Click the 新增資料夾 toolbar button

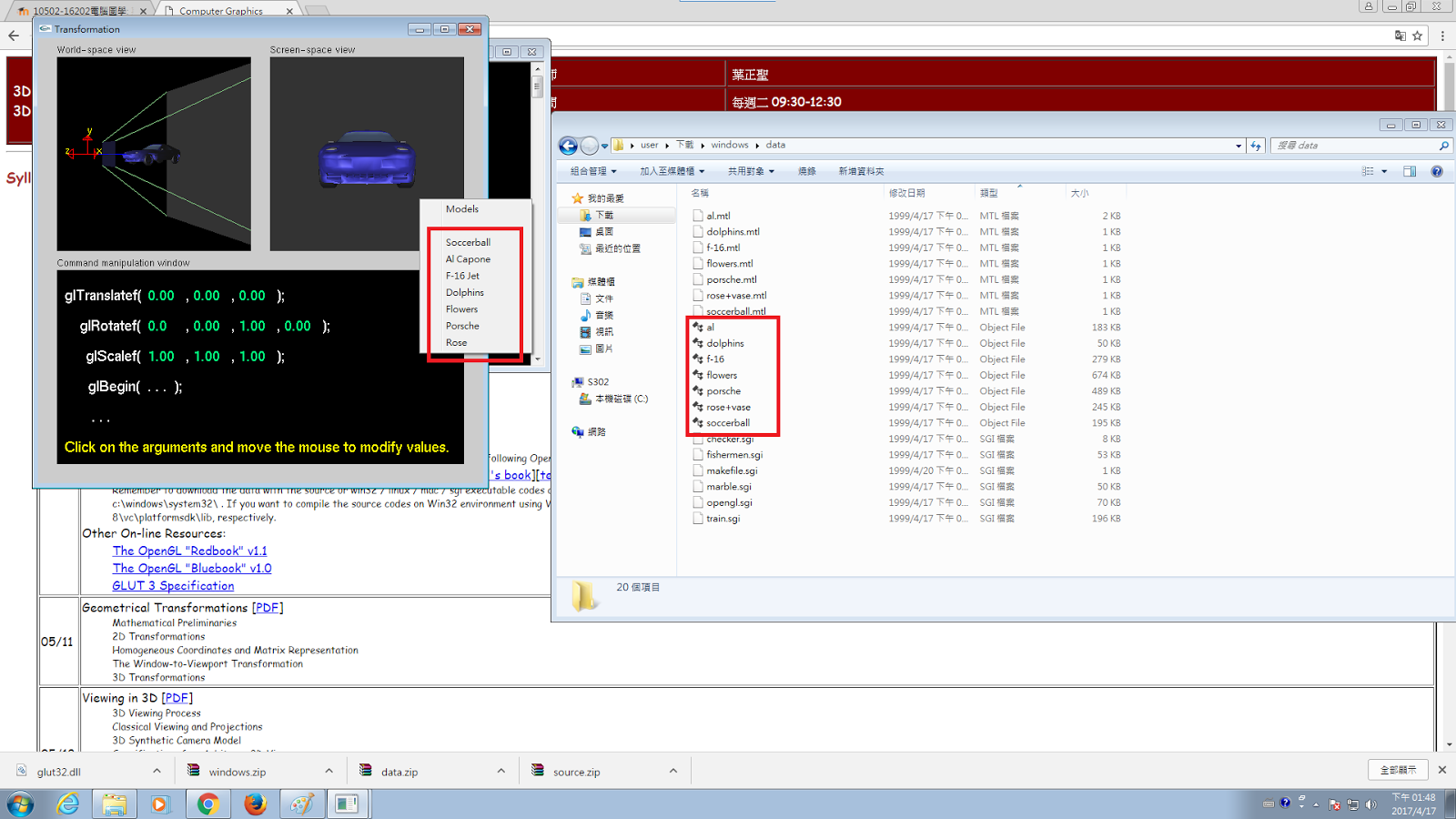click(861, 171)
